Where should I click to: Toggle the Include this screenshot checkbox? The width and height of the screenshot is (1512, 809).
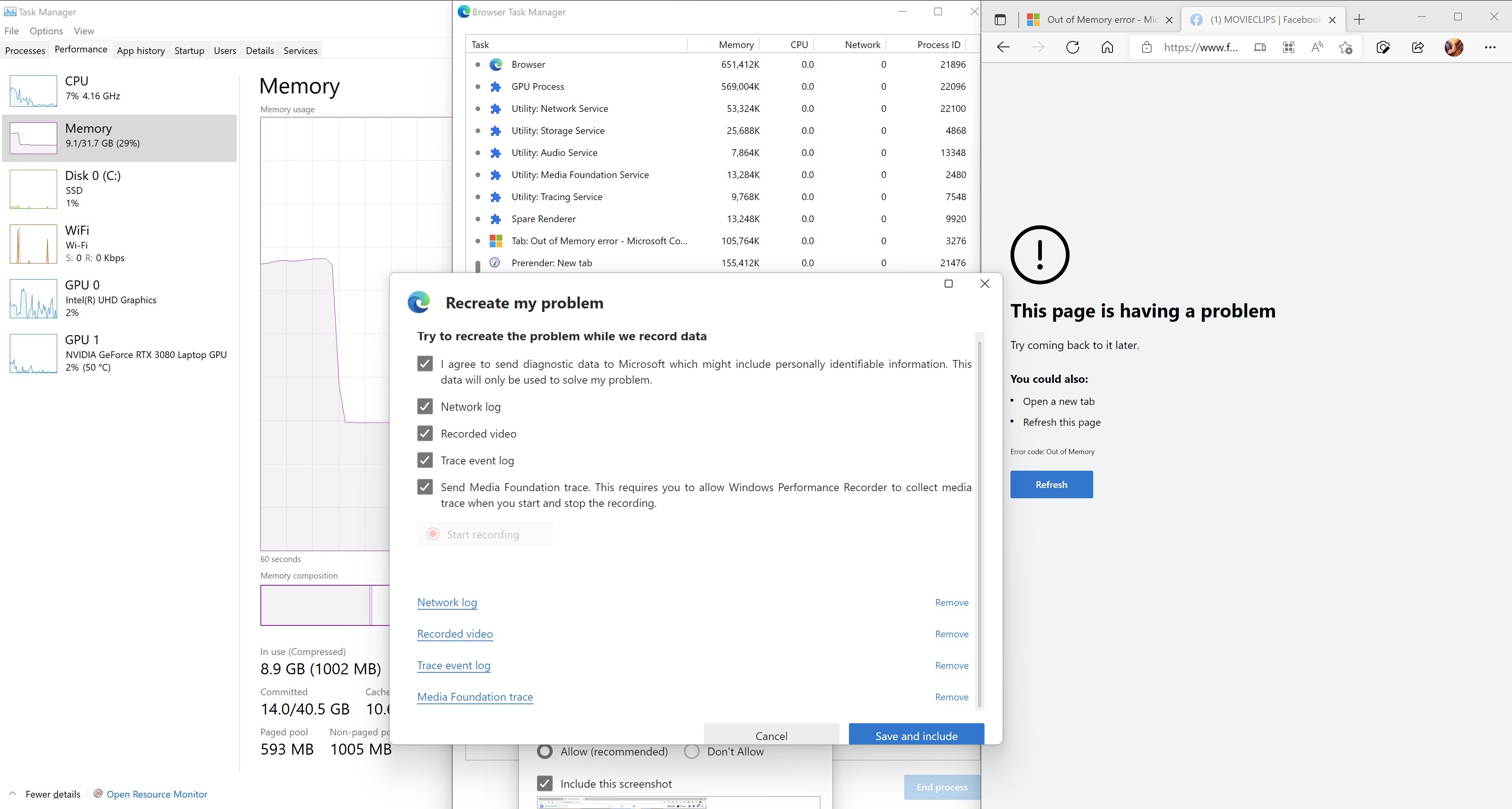pos(545,784)
